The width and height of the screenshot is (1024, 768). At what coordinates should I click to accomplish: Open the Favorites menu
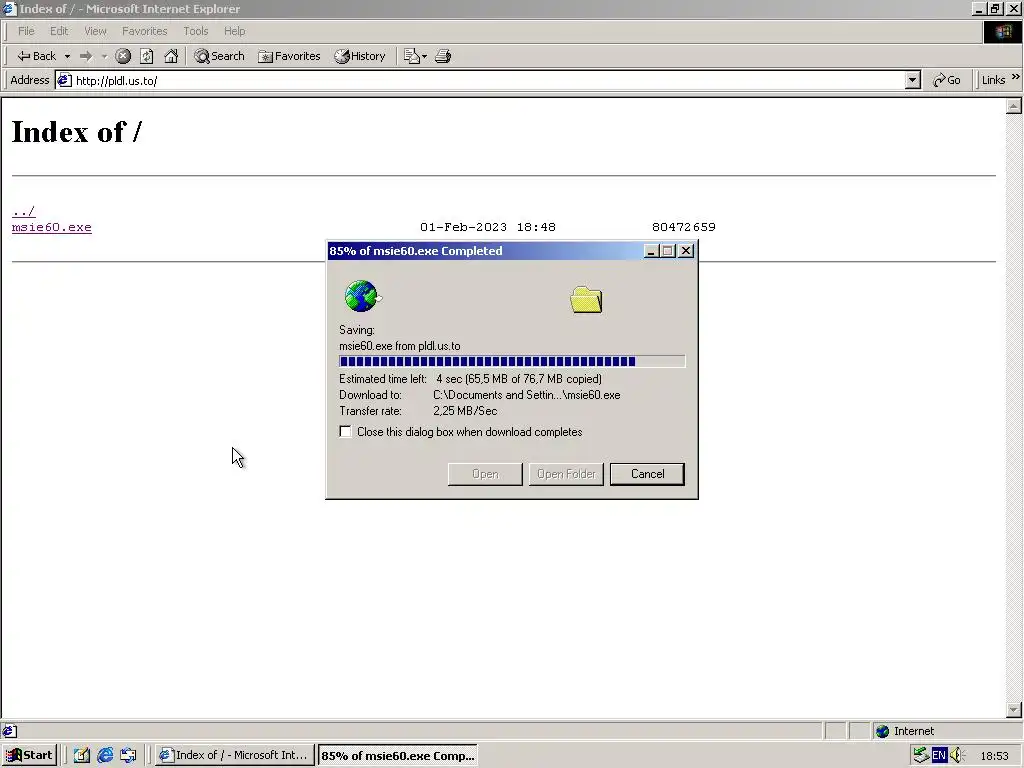click(144, 31)
